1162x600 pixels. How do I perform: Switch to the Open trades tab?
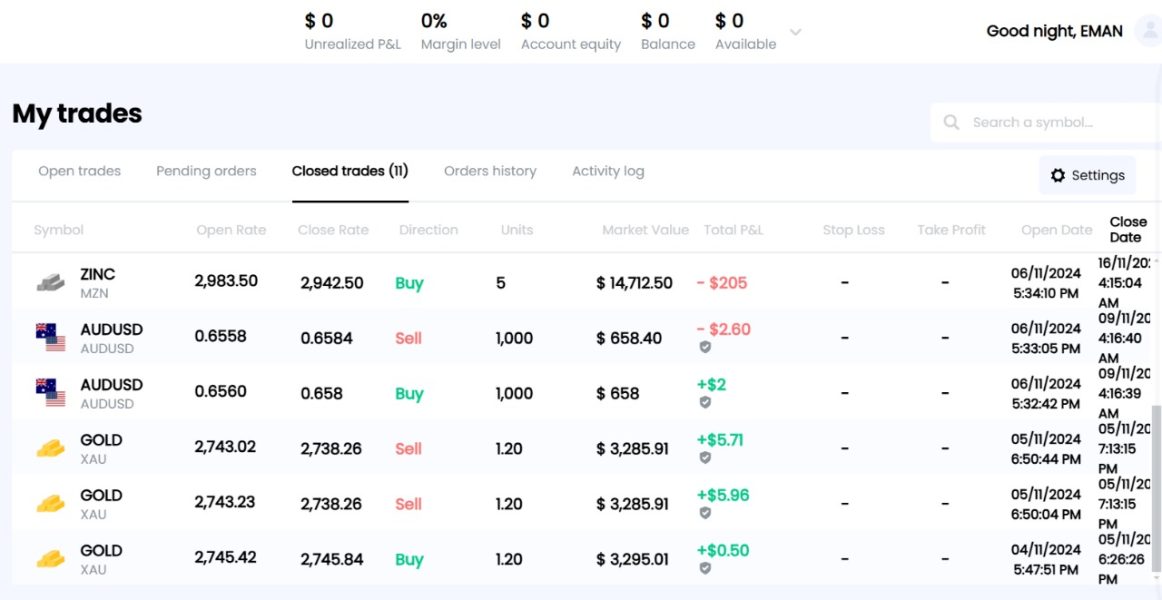tap(79, 171)
